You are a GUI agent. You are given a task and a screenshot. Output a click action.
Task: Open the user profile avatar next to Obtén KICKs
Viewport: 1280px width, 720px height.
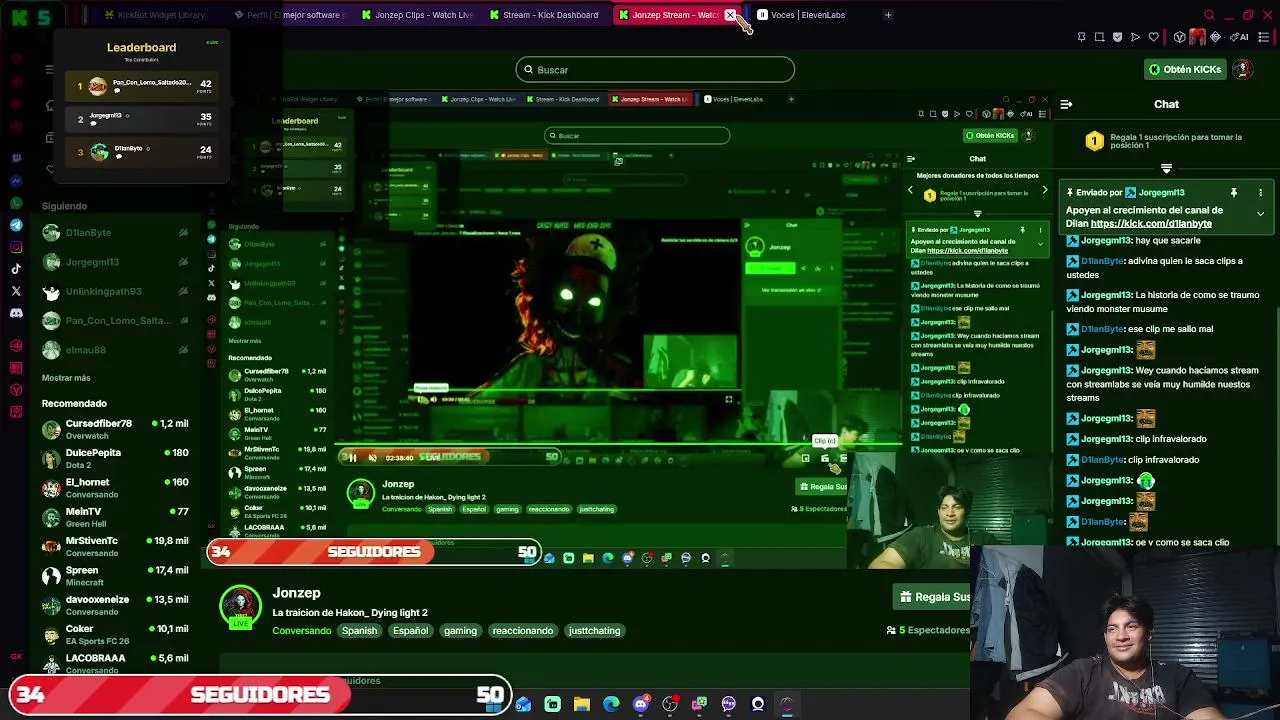[x=1242, y=69]
